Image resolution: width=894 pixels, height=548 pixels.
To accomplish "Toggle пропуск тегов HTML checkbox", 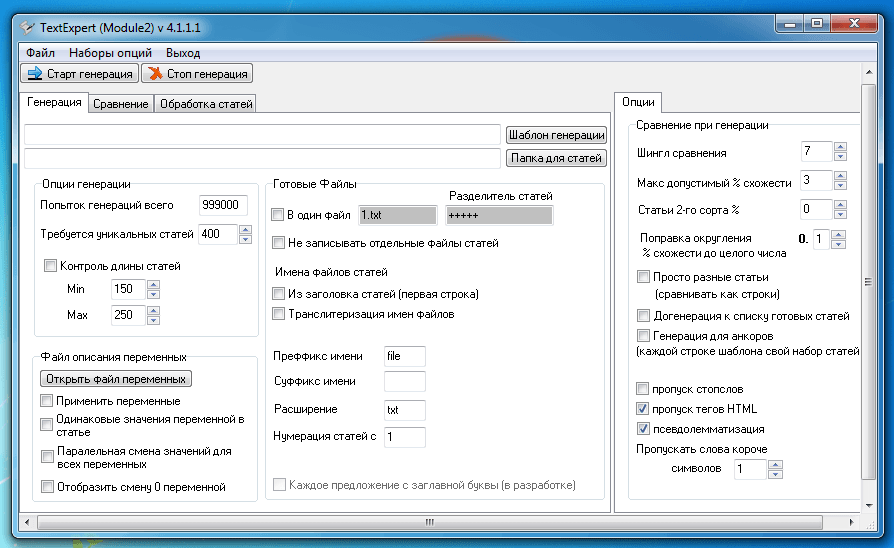I will 643,409.
